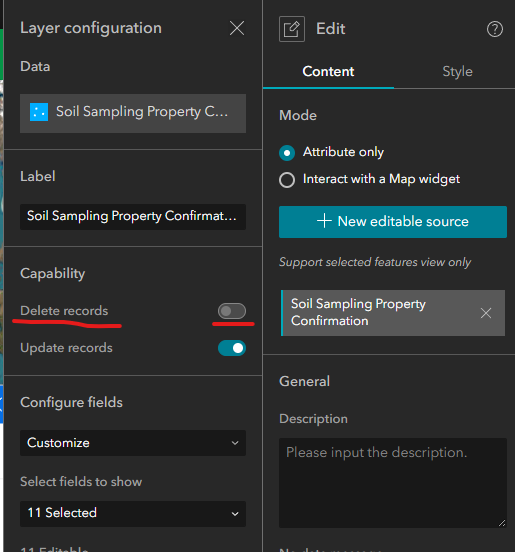
Task: Click New editable source button
Action: [393, 222]
